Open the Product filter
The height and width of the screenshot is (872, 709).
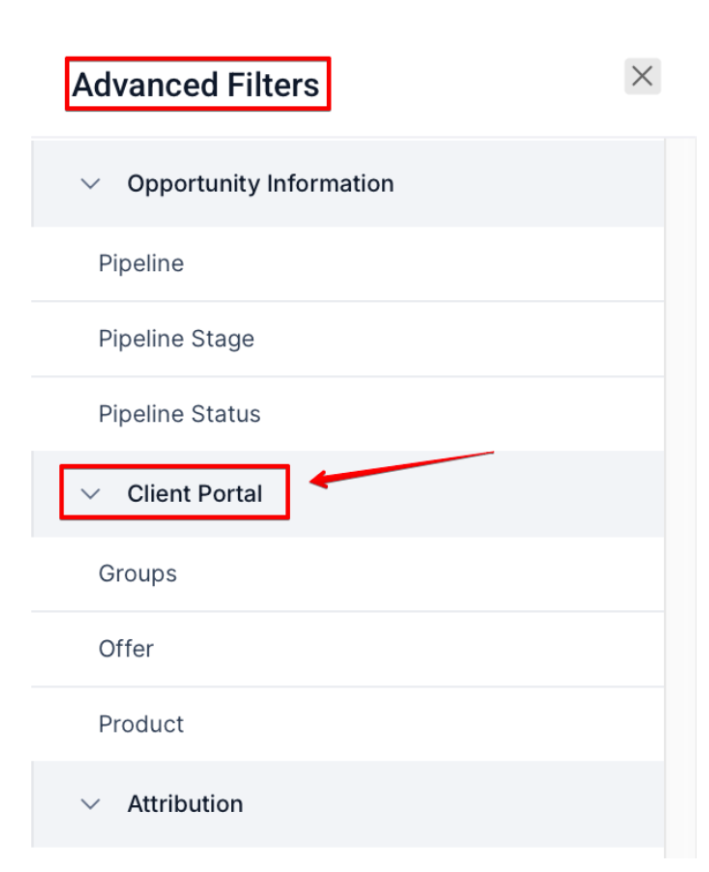click(141, 724)
